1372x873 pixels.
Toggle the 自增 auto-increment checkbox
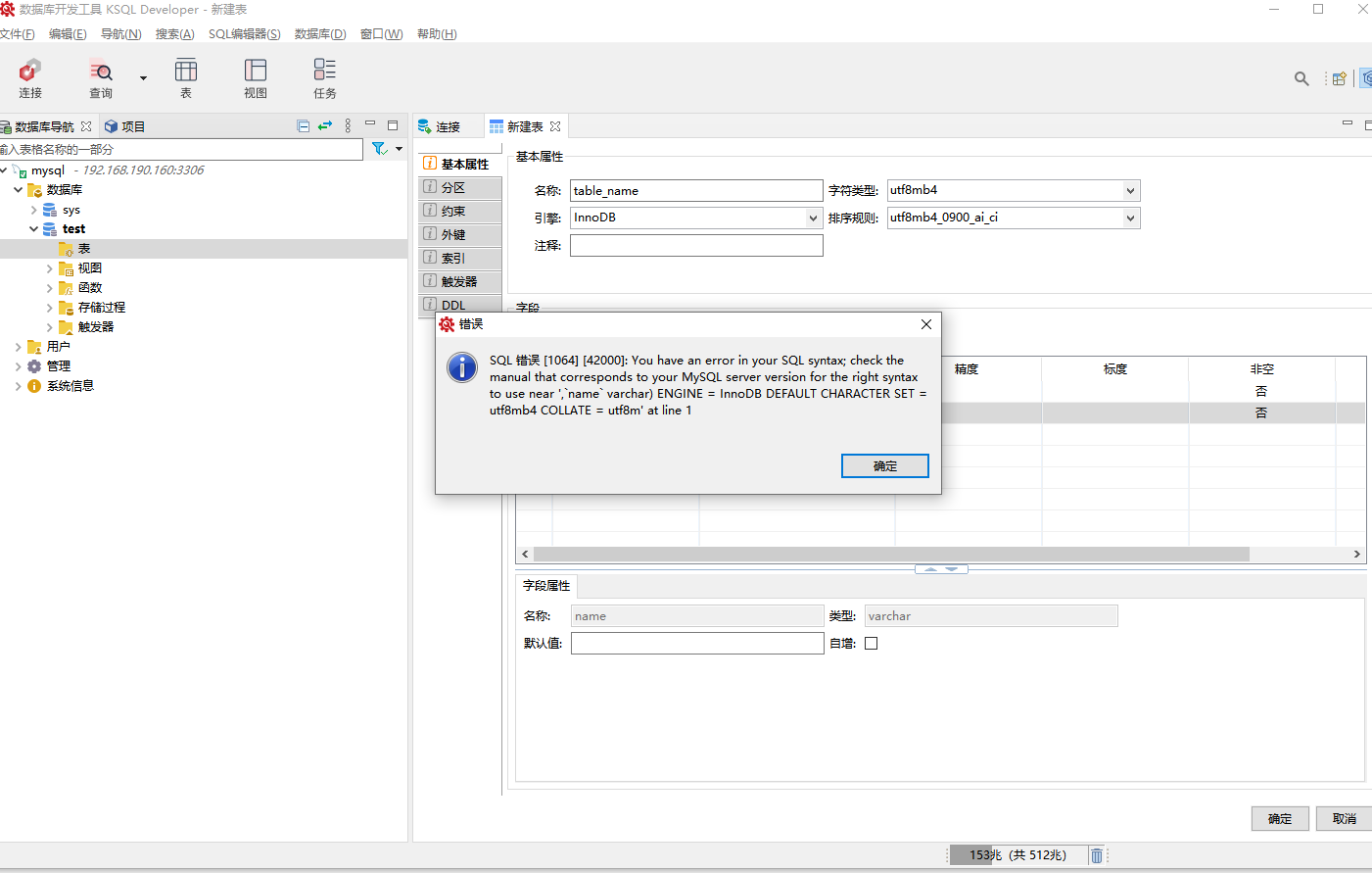click(x=871, y=644)
